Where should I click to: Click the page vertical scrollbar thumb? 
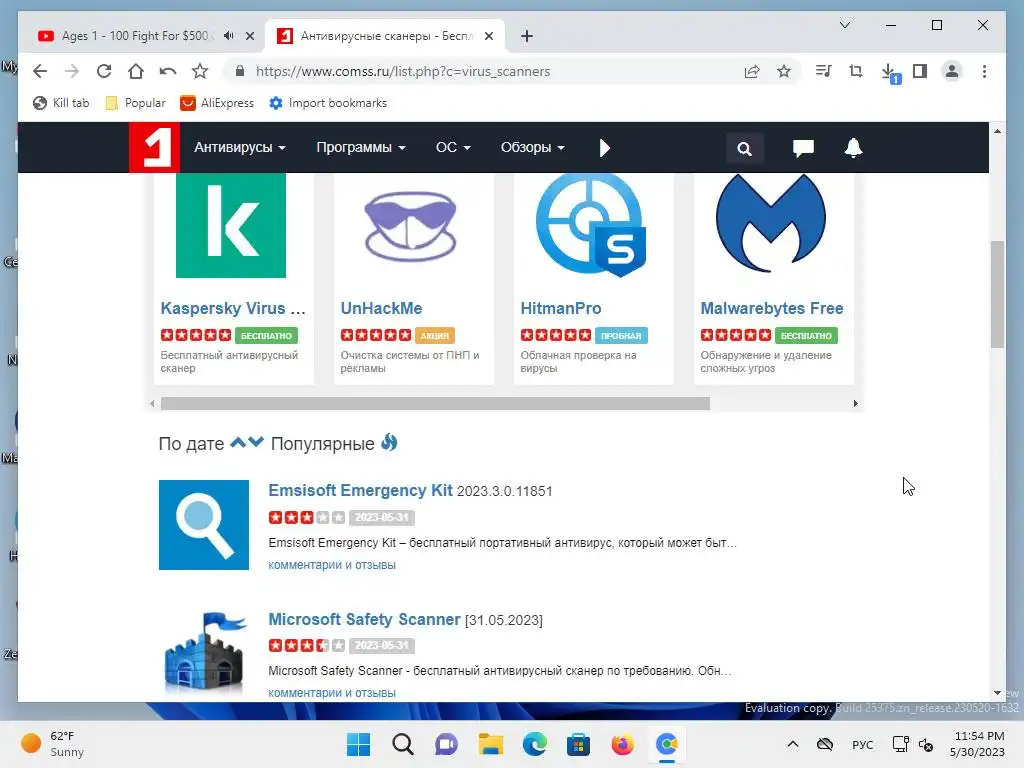click(997, 295)
